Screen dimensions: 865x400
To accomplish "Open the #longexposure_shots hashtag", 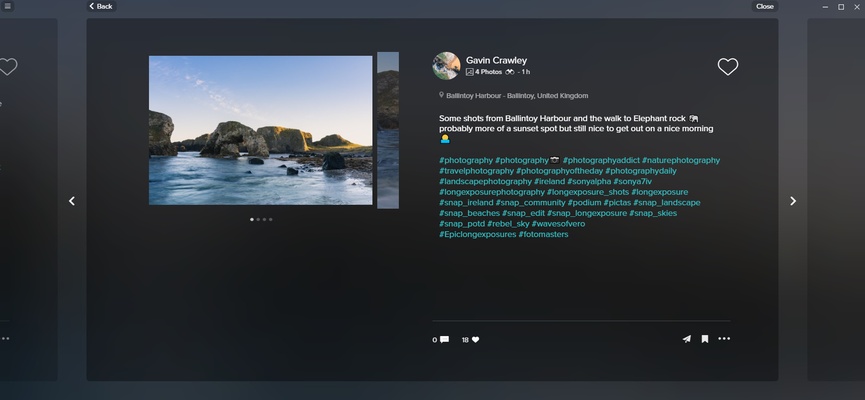I will pos(588,192).
